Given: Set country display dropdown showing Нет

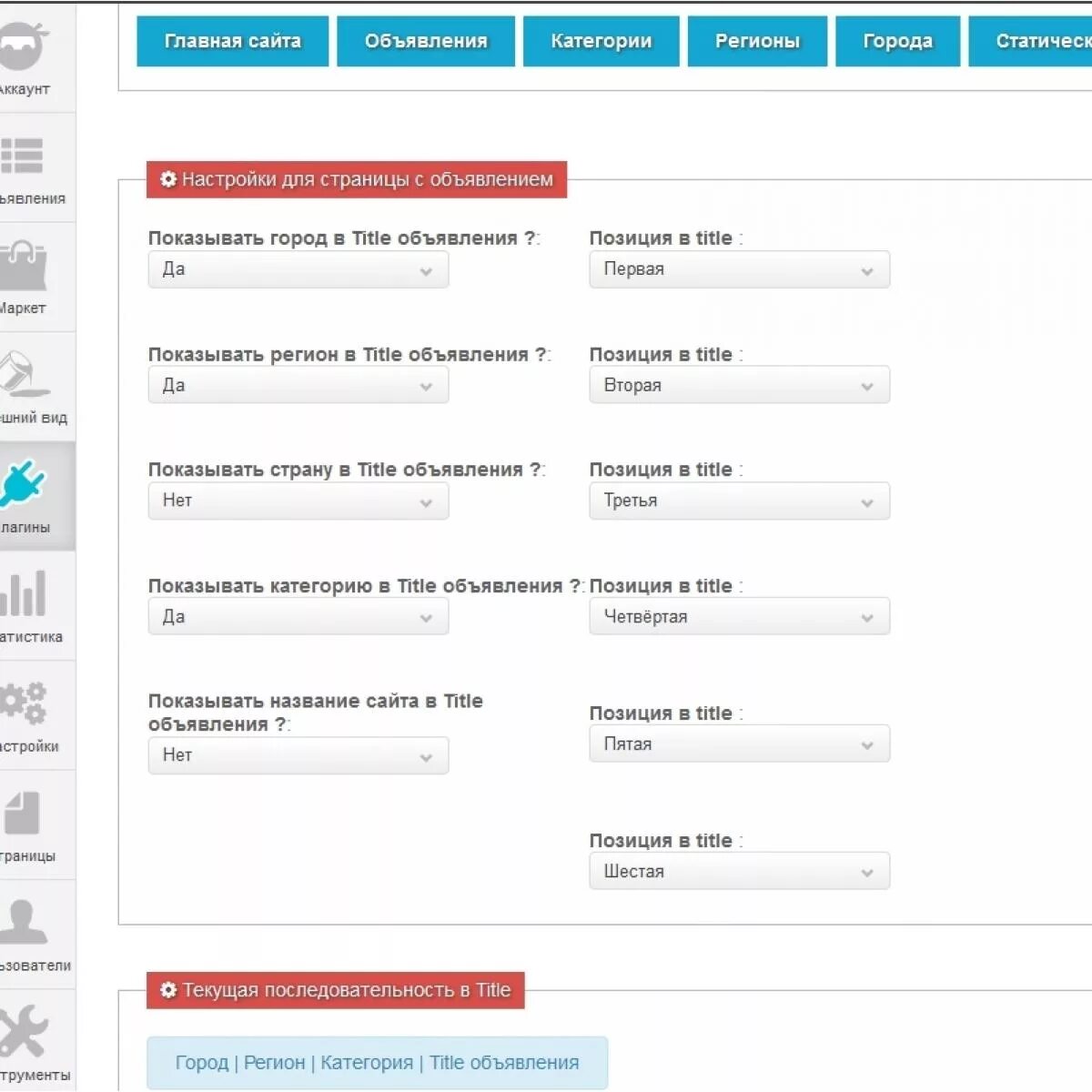Looking at the screenshot, I should click(x=298, y=500).
